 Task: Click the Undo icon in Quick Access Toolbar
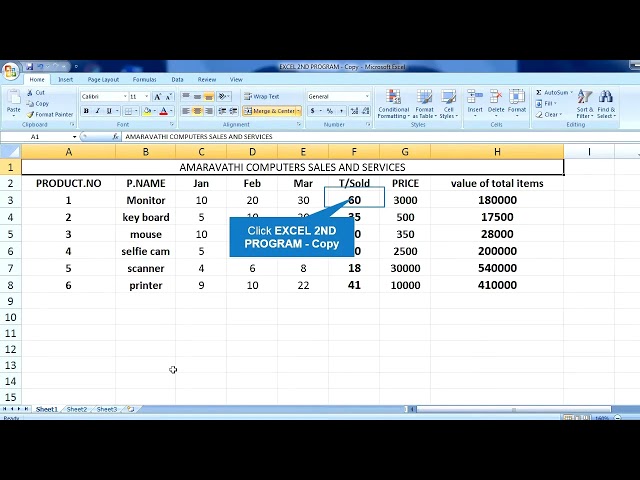40,67
